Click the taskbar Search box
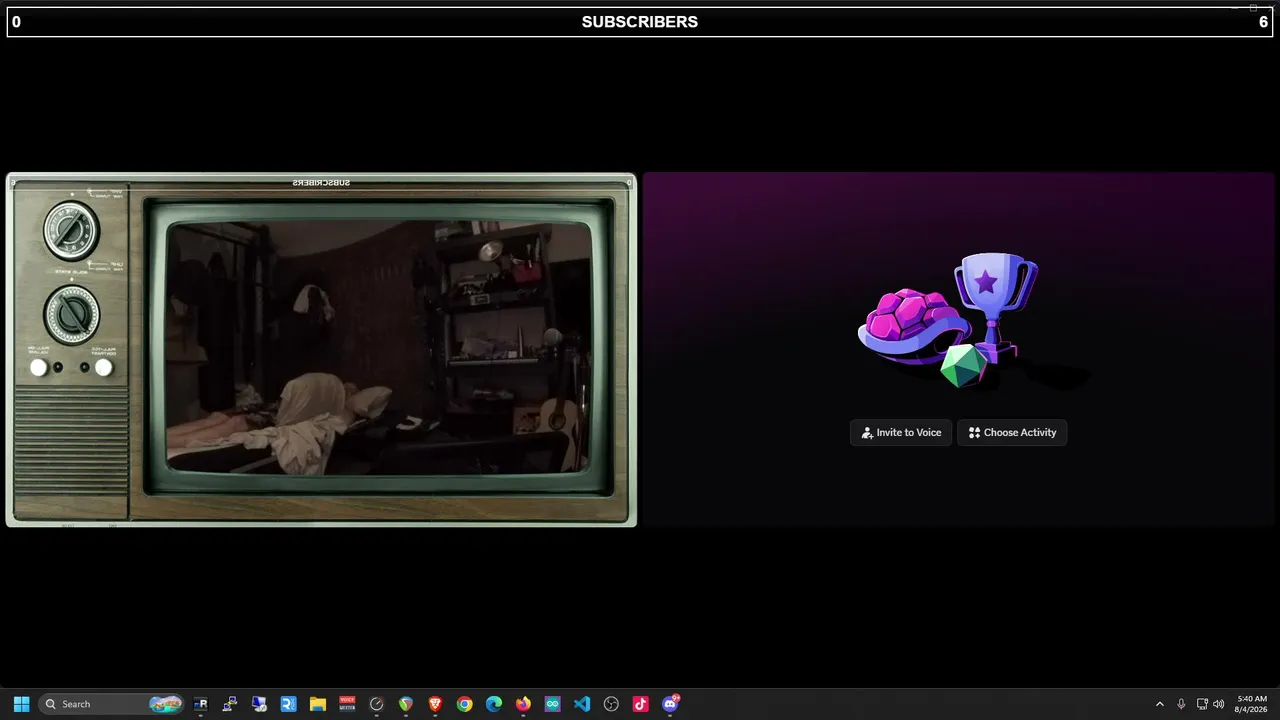 (x=112, y=704)
